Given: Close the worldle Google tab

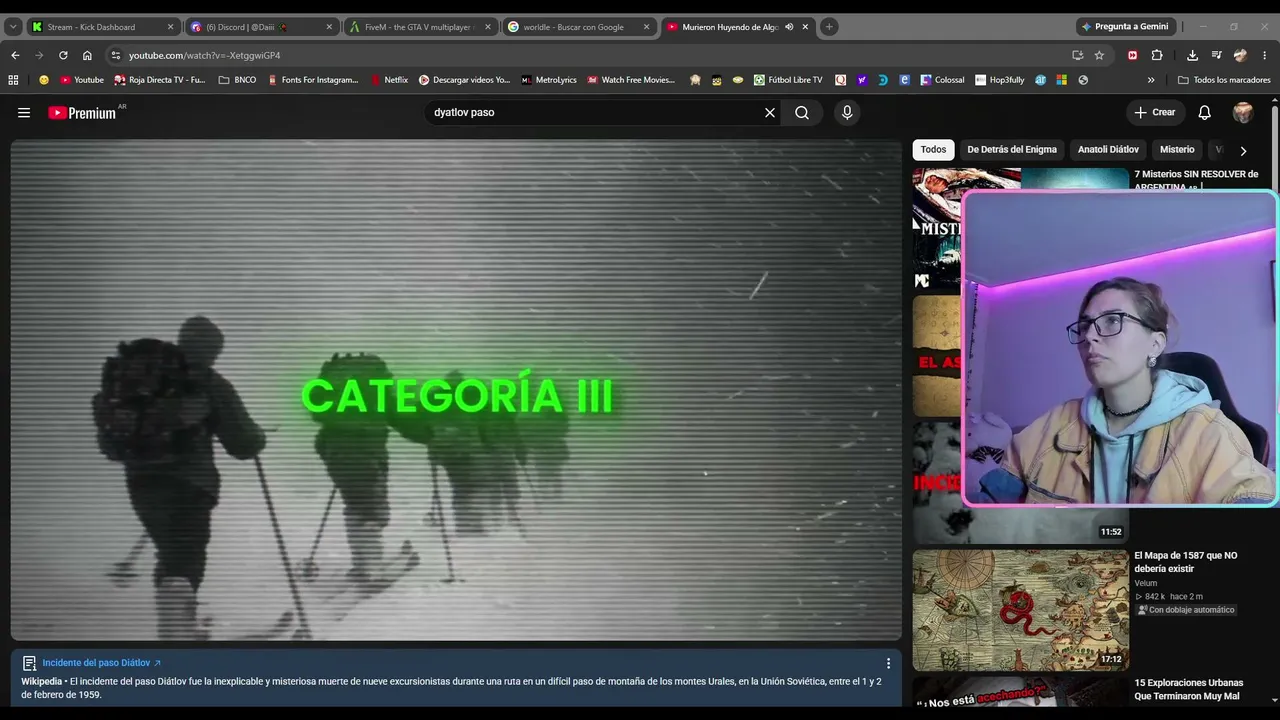Looking at the screenshot, I should [646, 27].
